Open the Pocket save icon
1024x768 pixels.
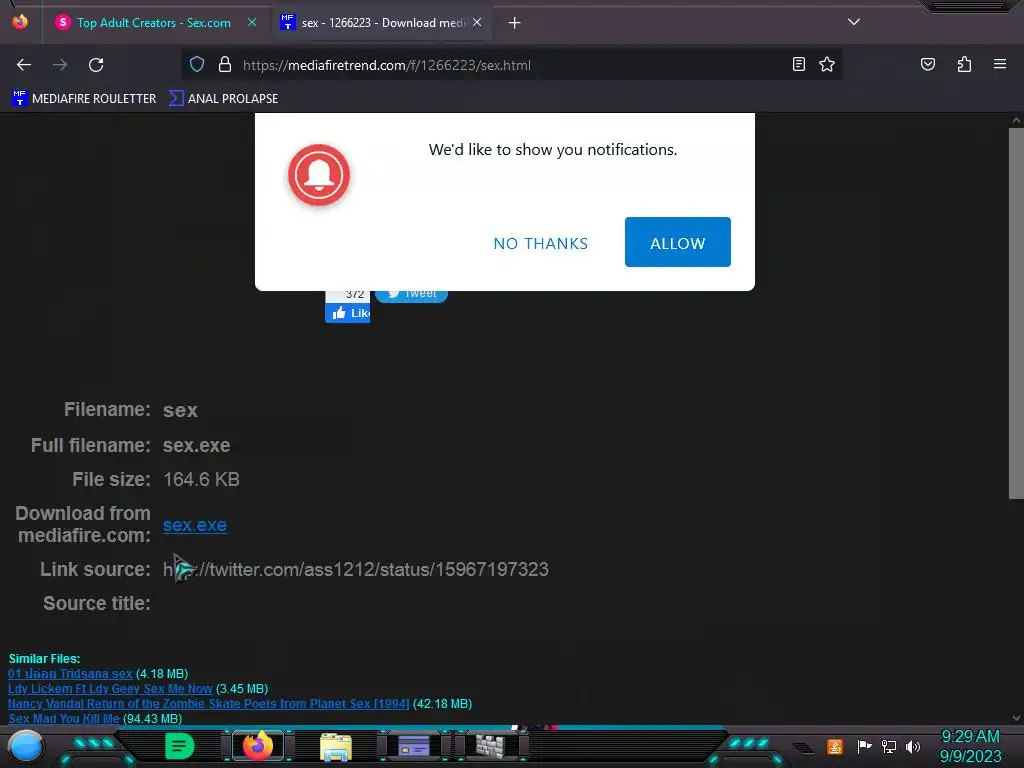click(928, 64)
